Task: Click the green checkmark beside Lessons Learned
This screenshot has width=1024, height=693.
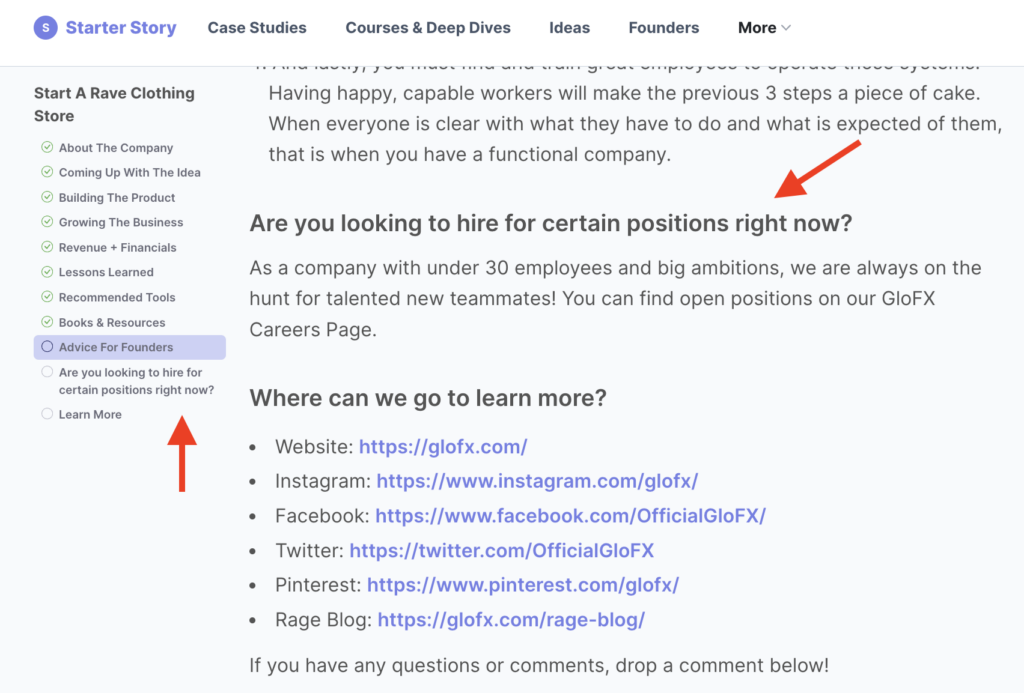Action: coord(47,272)
